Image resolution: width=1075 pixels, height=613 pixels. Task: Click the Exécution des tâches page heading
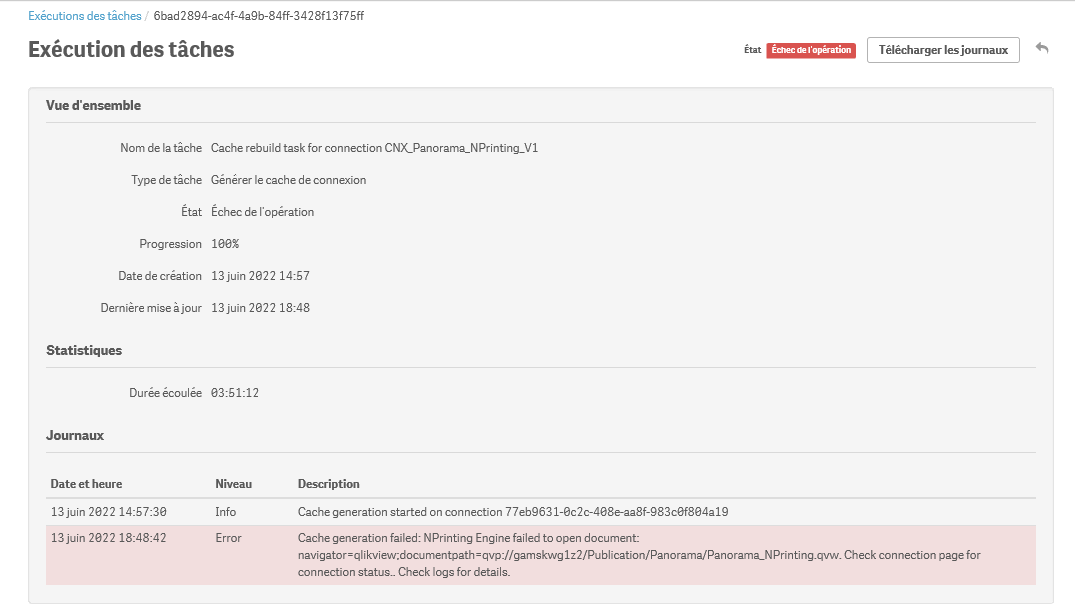coord(131,49)
